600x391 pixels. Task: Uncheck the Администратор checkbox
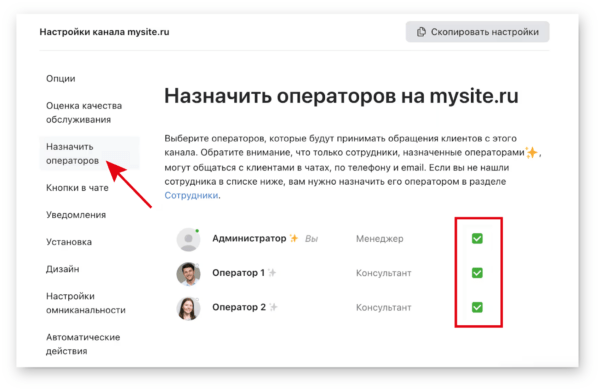[477, 239]
